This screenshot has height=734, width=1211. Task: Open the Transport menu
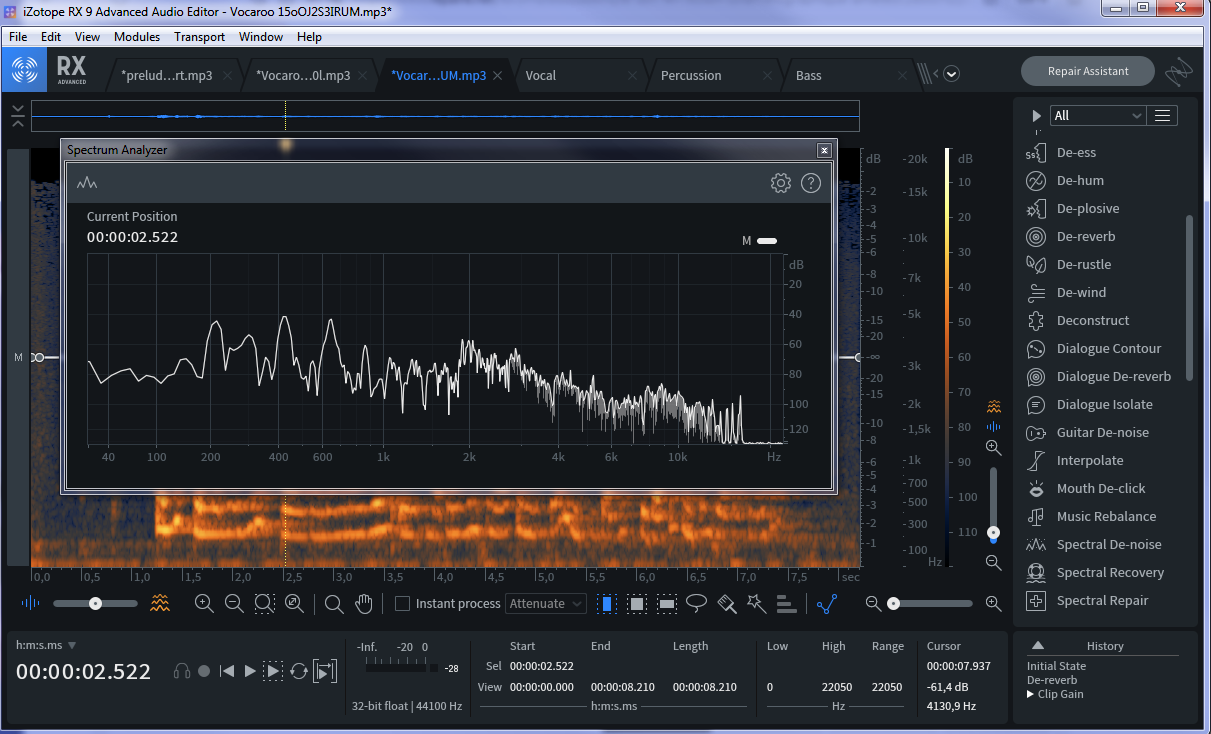(199, 37)
